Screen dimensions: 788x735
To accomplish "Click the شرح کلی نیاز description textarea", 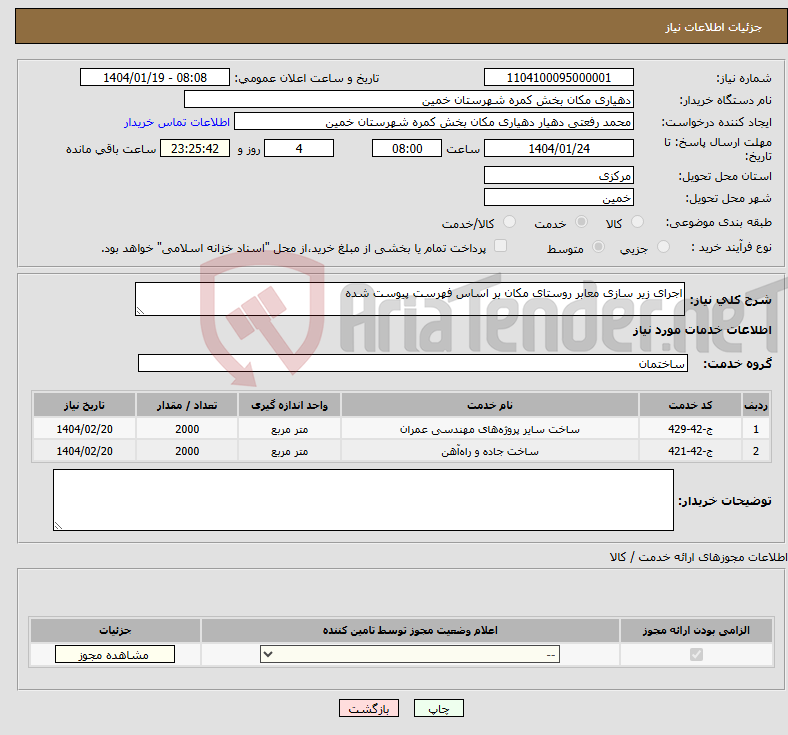I will 410,299.
